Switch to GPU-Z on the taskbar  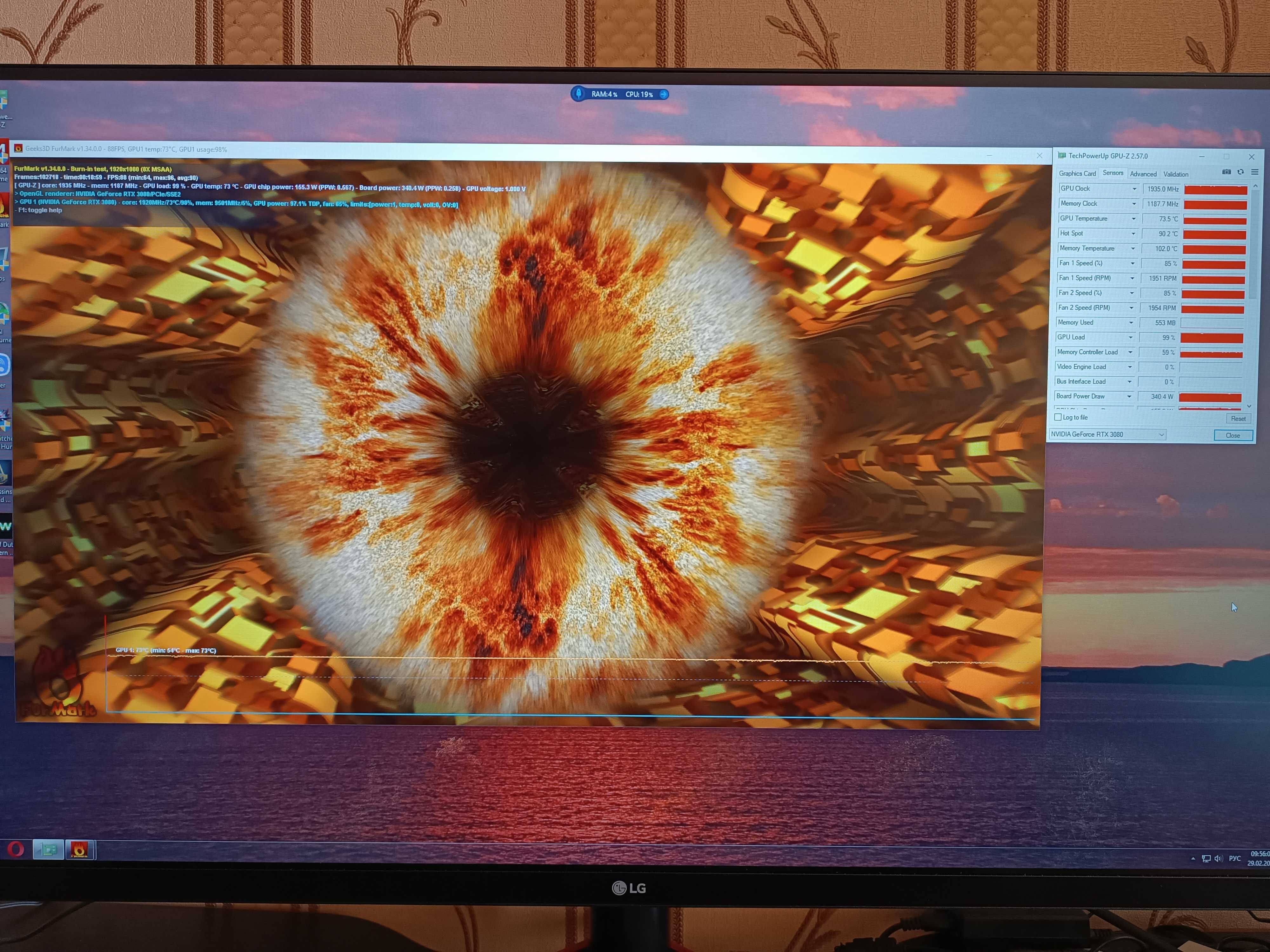(48, 849)
